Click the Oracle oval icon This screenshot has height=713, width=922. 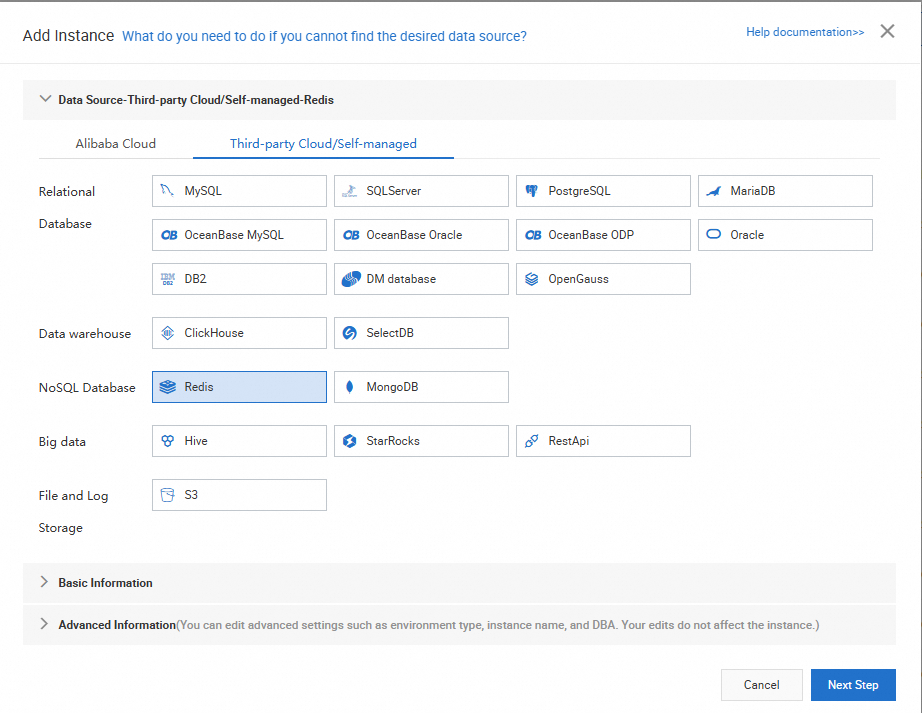pos(713,234)
